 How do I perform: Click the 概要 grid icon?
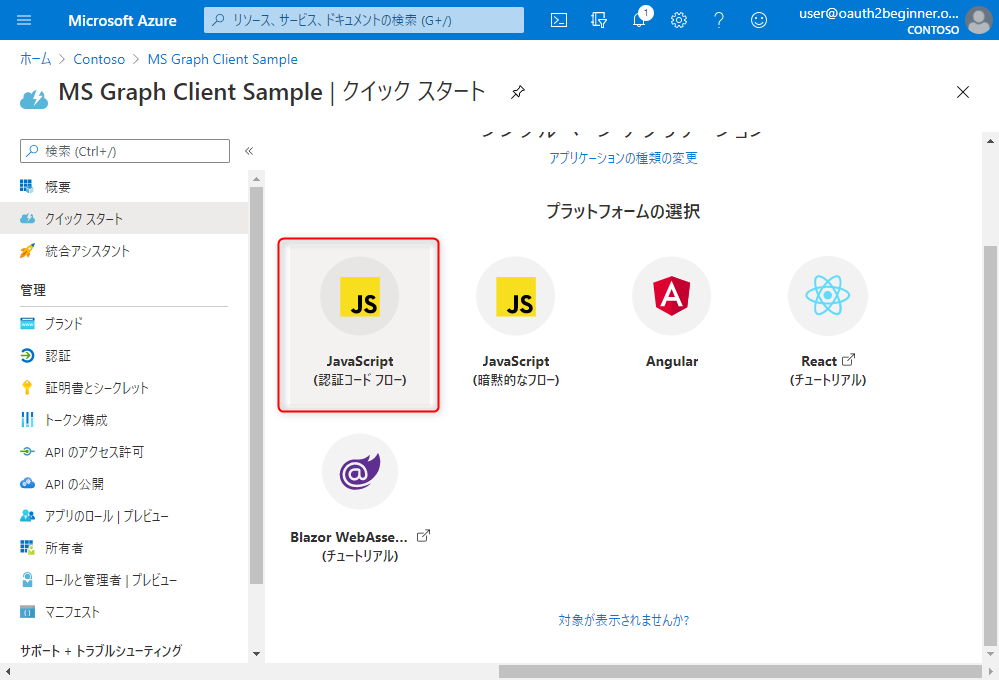27,186
